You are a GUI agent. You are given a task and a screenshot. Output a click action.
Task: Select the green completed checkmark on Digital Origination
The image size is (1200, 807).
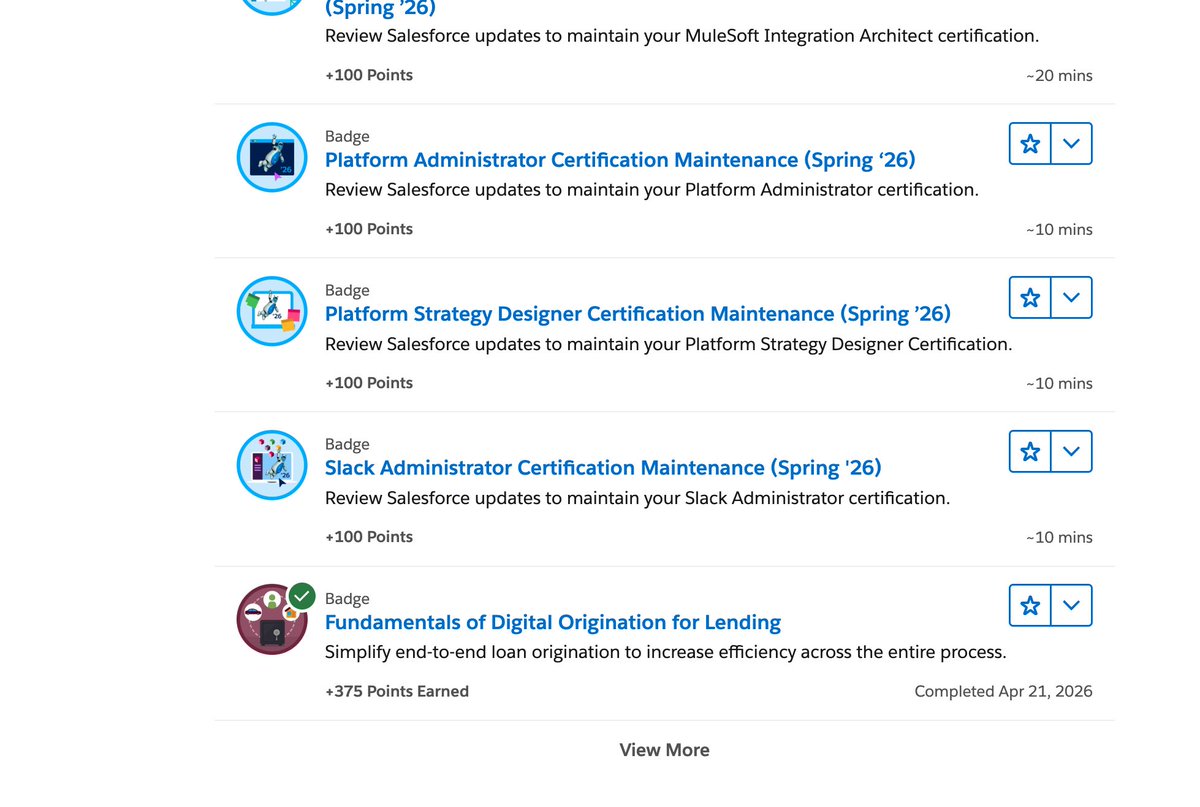click(302, 597)
